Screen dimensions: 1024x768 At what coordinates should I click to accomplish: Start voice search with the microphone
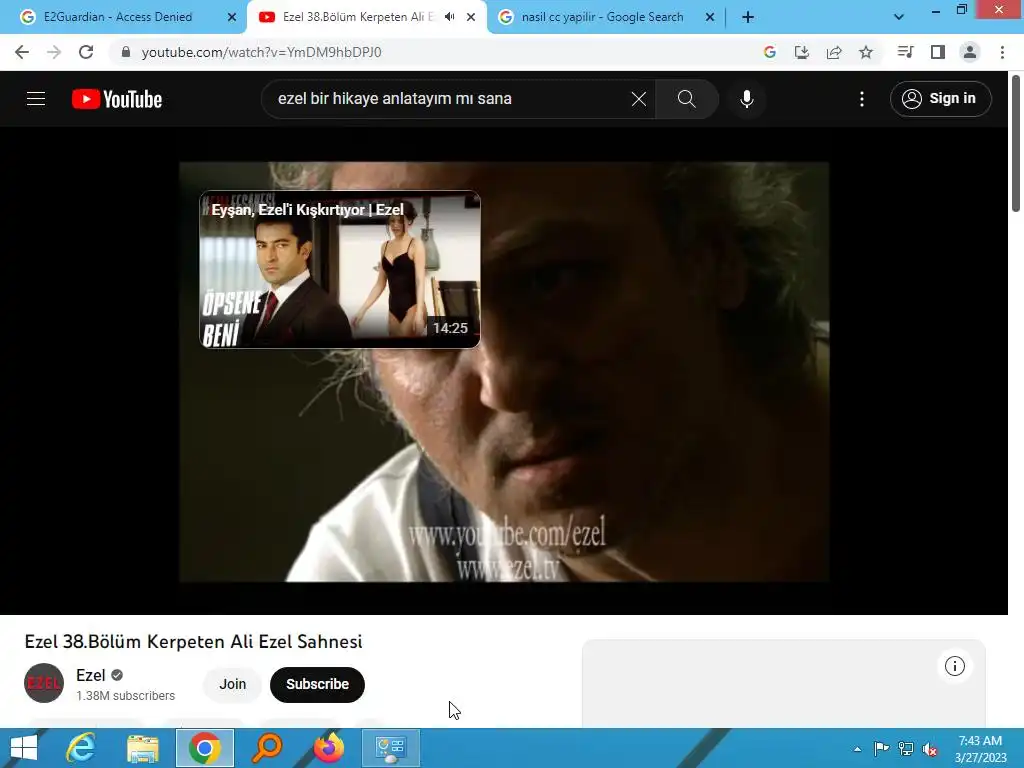[x=746, y=99]
